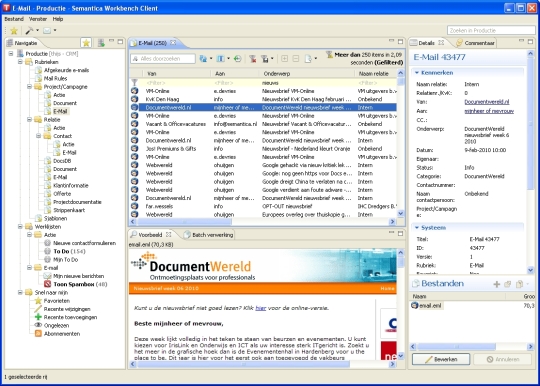Image resolution: width=540 pixels, height=386 pixels.
Task: Toggle the favorites star button in Navigatie panel
Action: pos(86,43)
